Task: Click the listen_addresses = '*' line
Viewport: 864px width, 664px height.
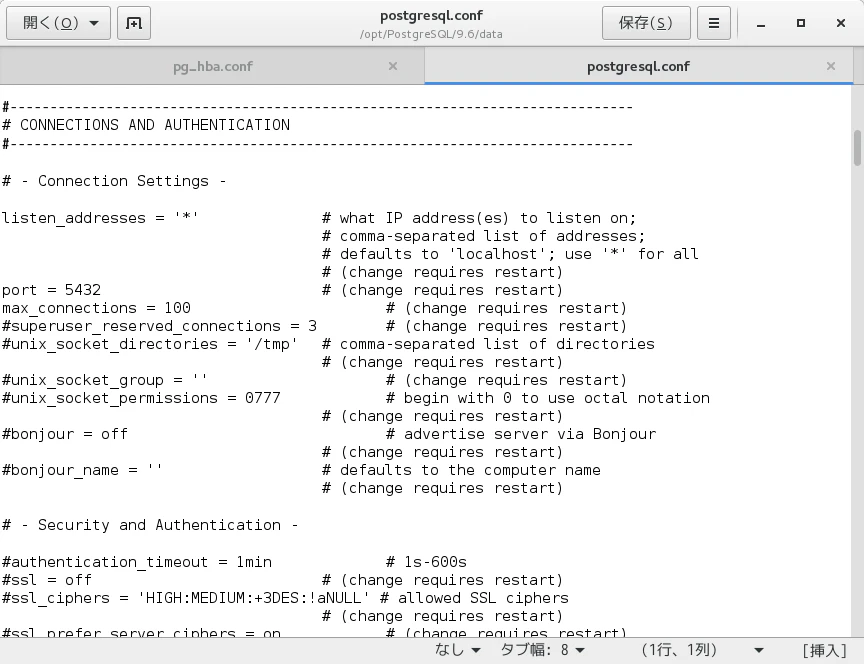Action: tap(100, 218)
